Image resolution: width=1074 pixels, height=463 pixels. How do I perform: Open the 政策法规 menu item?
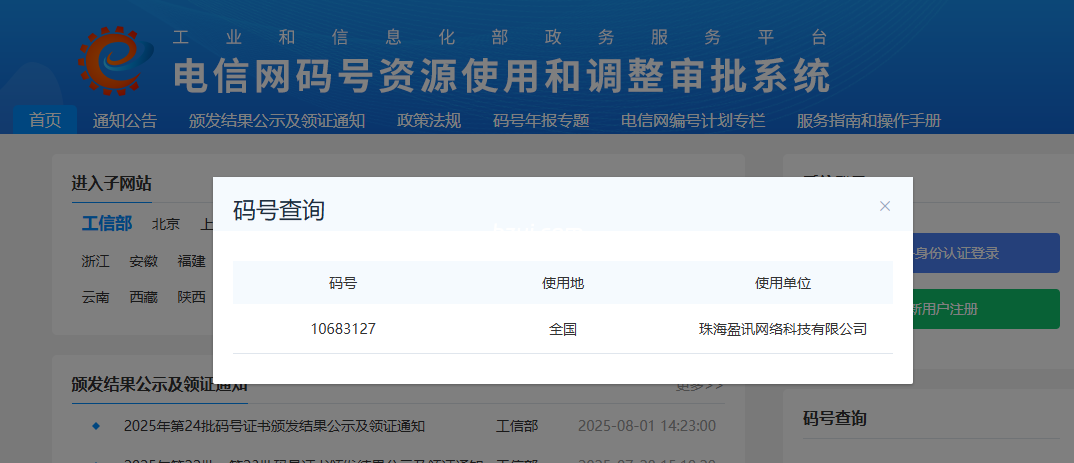tap(429, 121)
